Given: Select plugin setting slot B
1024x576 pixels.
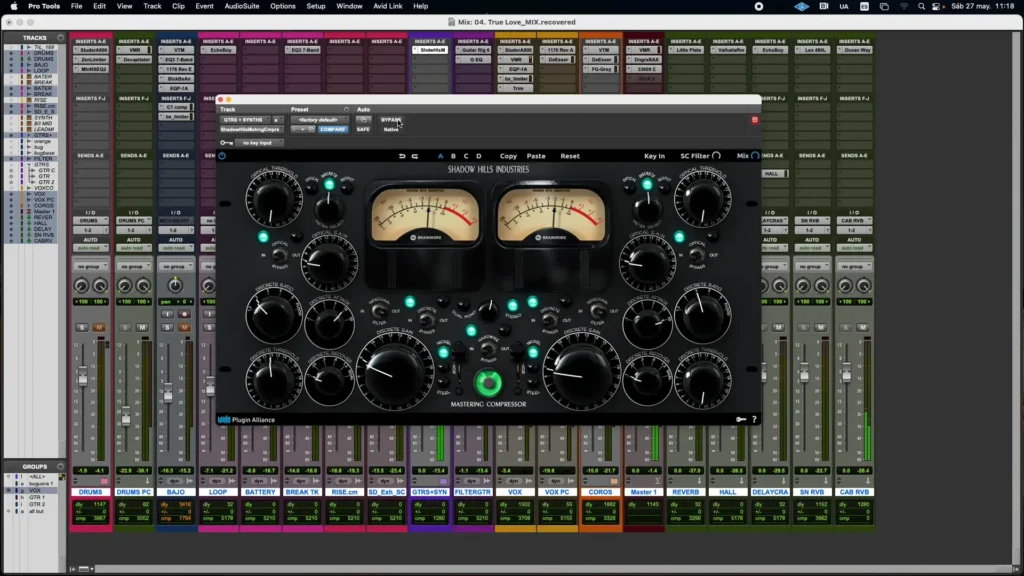Looking at the screenshot, I should [453, 156].
